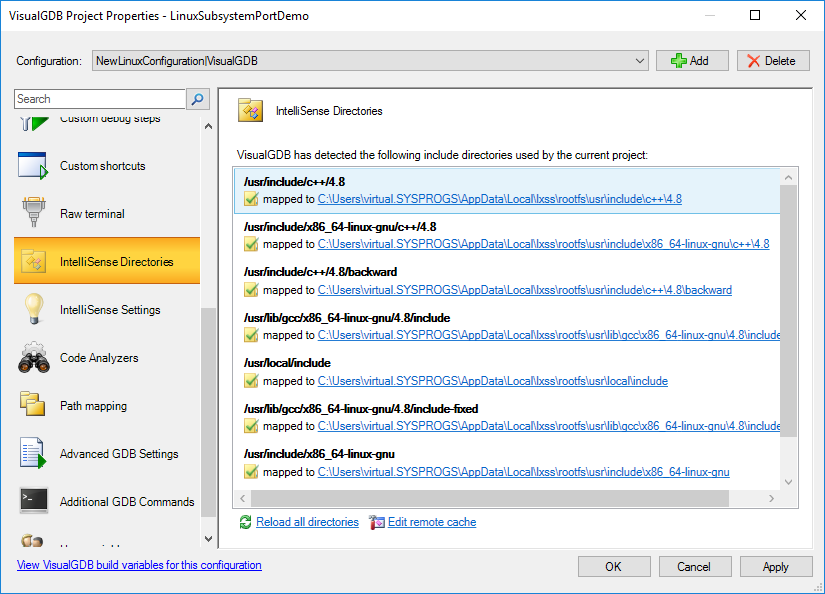Click the Delete configuration button
Viewport: 825px width, 594px height.
[773, 61]
